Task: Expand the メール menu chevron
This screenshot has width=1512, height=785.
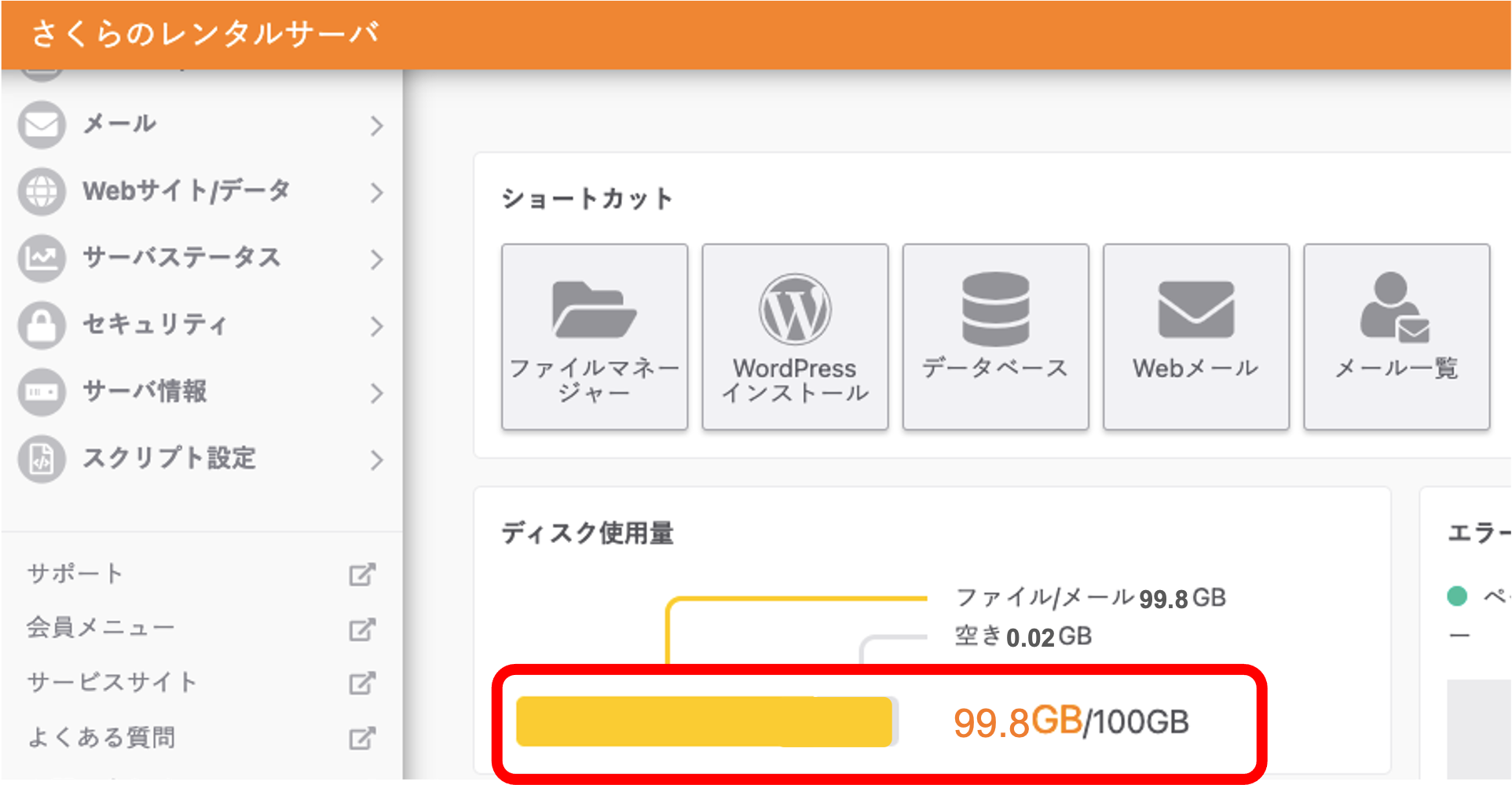Action: pyautogui.click(x=378, y=126)
